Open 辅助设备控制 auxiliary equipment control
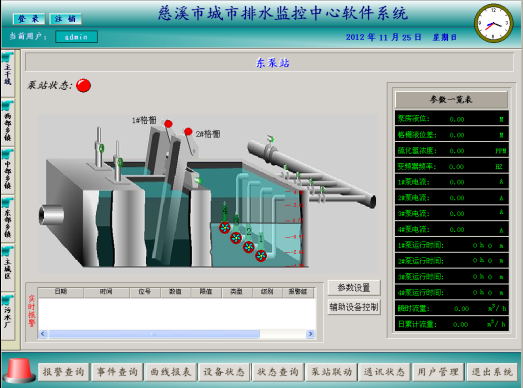 (x=354, y=307)
